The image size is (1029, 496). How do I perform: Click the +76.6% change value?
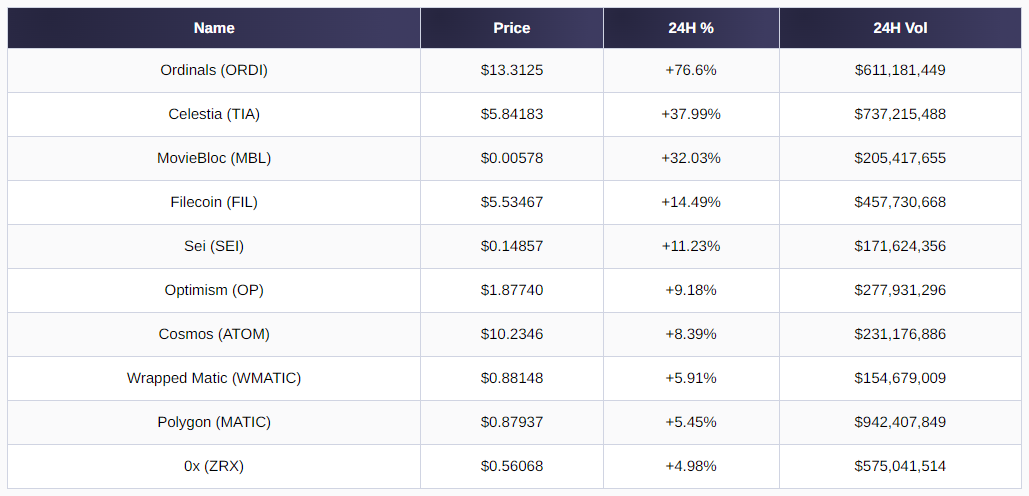[x=691, y=70]
